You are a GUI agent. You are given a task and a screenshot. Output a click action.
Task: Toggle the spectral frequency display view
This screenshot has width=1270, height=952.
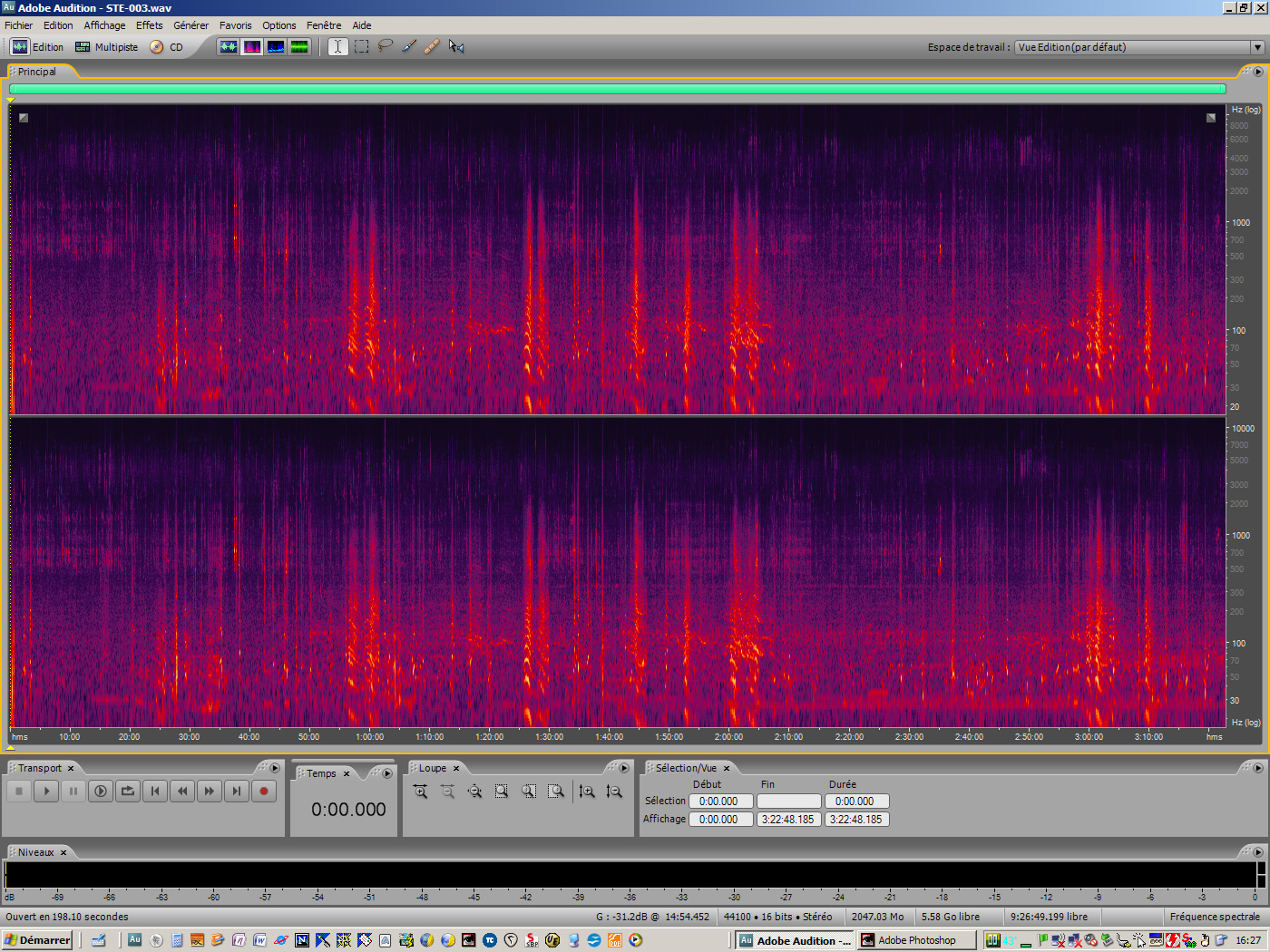pyautogui.click(x=252, y=46)
